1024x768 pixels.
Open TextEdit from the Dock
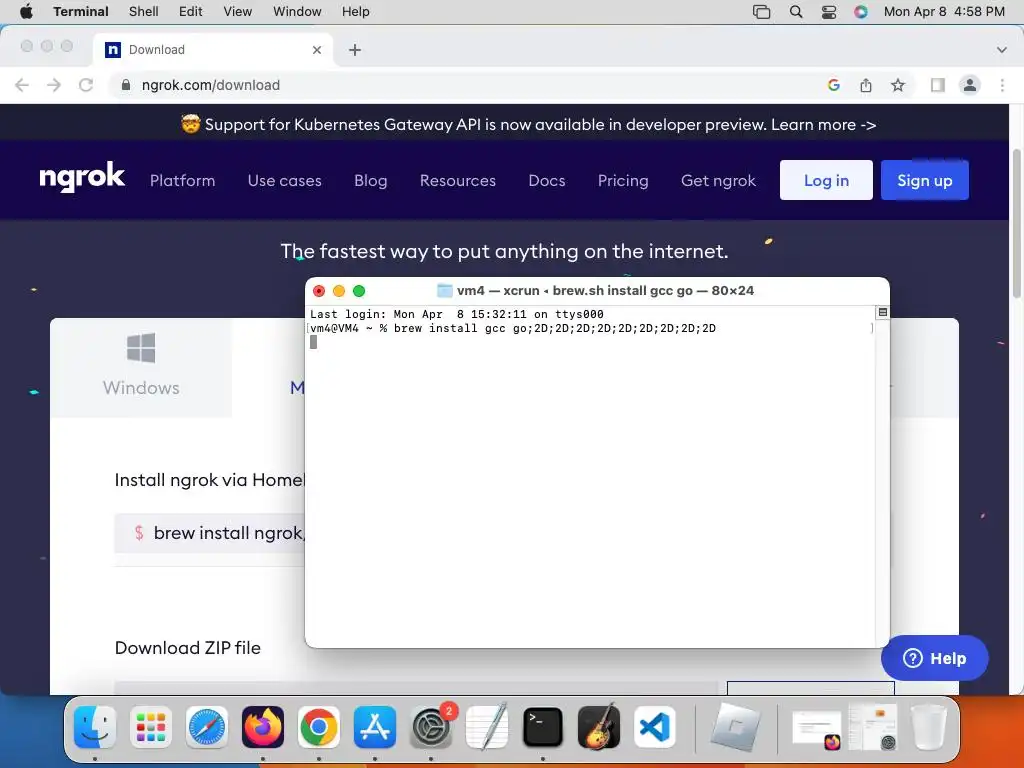487,727
